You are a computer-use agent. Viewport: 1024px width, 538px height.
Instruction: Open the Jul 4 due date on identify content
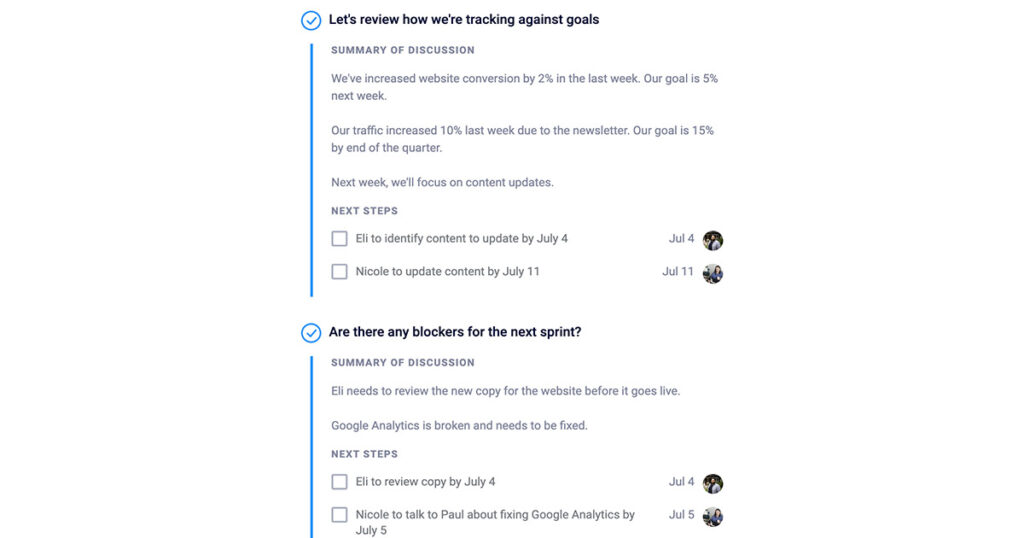click(681, 238)
